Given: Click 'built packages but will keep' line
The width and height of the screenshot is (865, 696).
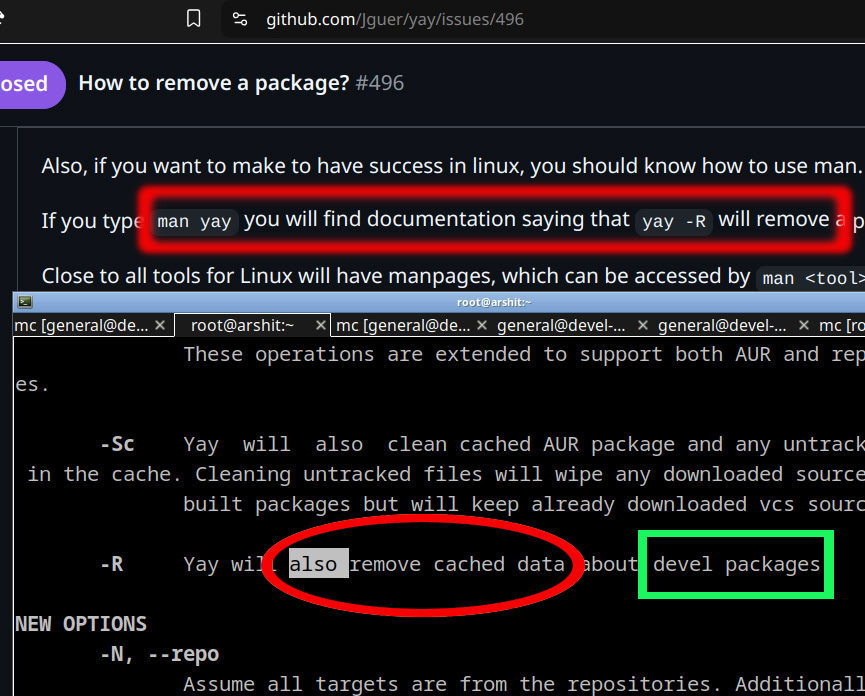Looking at the screenshot, I should 524,505.
